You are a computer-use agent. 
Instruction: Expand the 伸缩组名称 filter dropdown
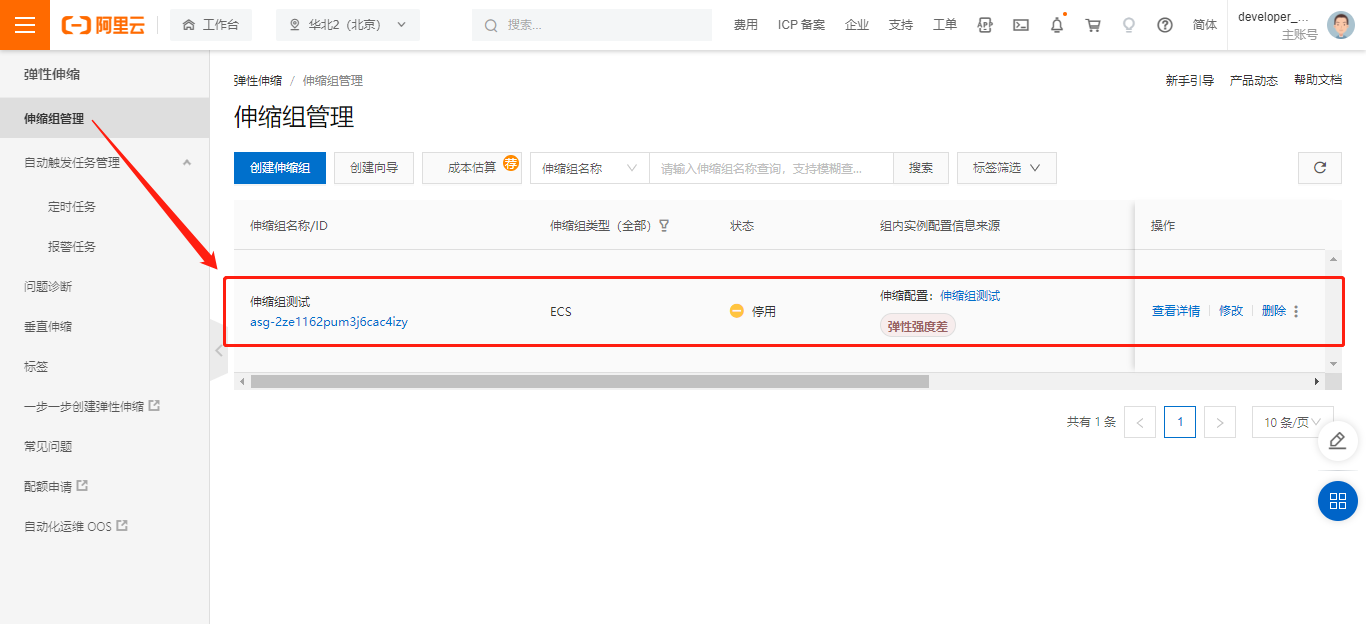pyautogui.click(x=590, y=168)
